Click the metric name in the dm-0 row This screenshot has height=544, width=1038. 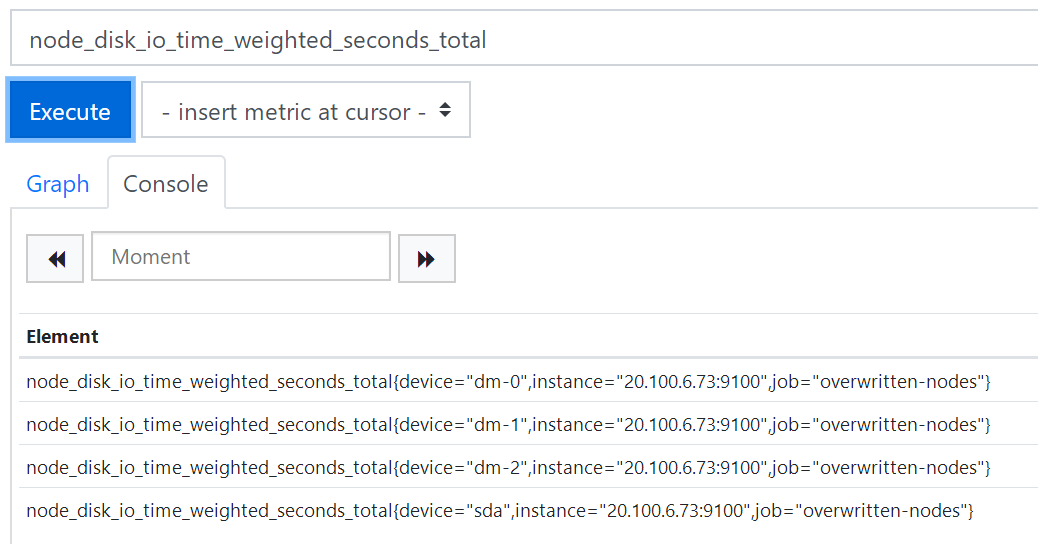pyautogui.click(x=208, y=381)
